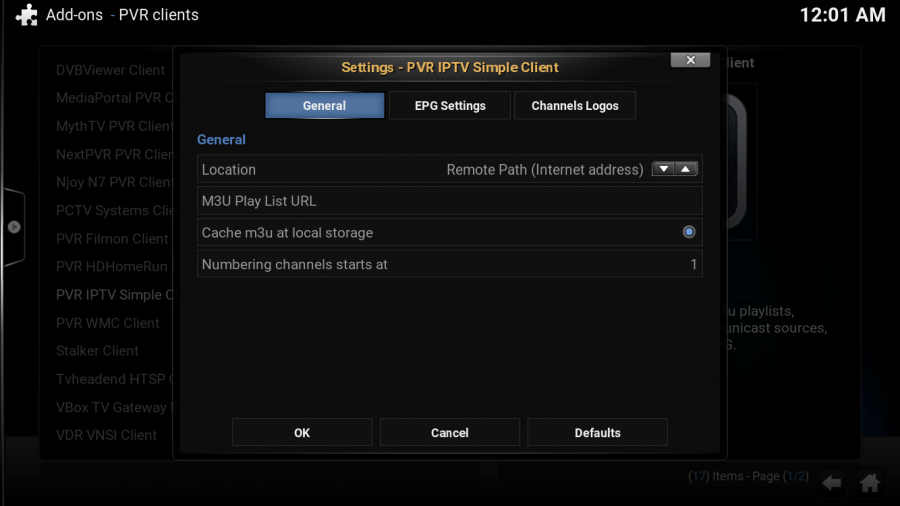Screen dimensions: 900x506
Task: Select PVR HDHomeRun entry
Action: (112, 267)
